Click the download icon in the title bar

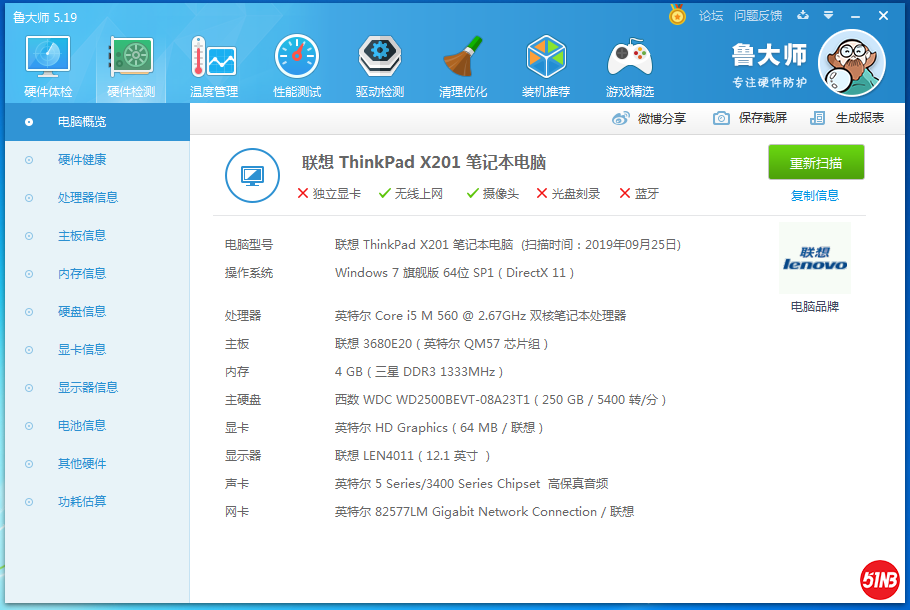805,16
